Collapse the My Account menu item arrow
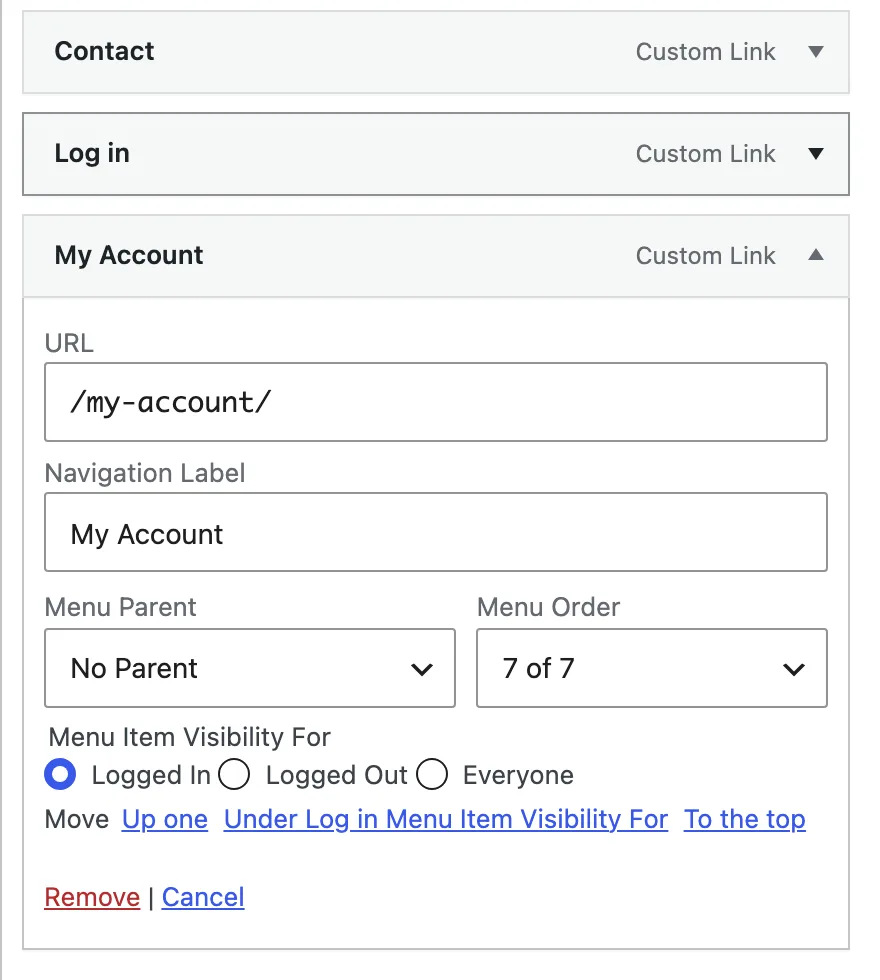The height and width of the screenshot is (980, 880). [816, 254]
